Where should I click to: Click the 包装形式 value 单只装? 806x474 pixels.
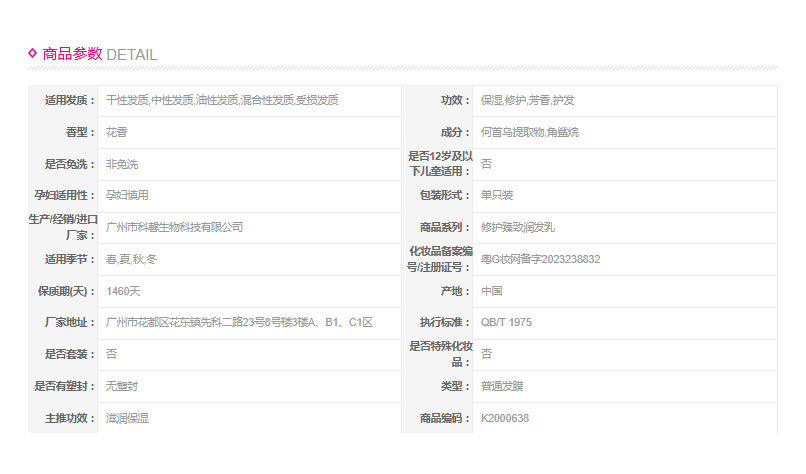(x=497, y=195)
